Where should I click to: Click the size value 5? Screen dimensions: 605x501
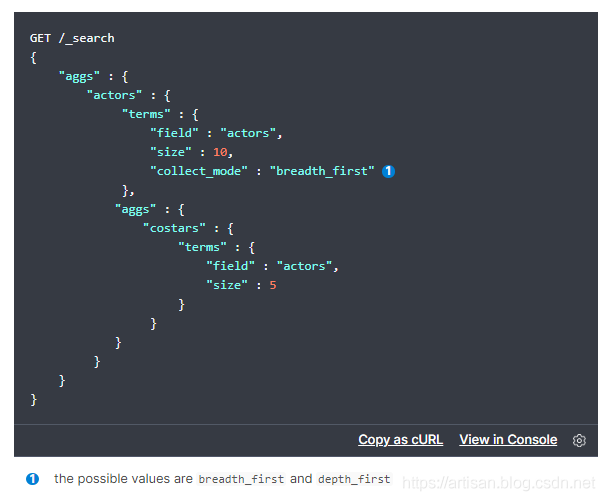(272, 285)
